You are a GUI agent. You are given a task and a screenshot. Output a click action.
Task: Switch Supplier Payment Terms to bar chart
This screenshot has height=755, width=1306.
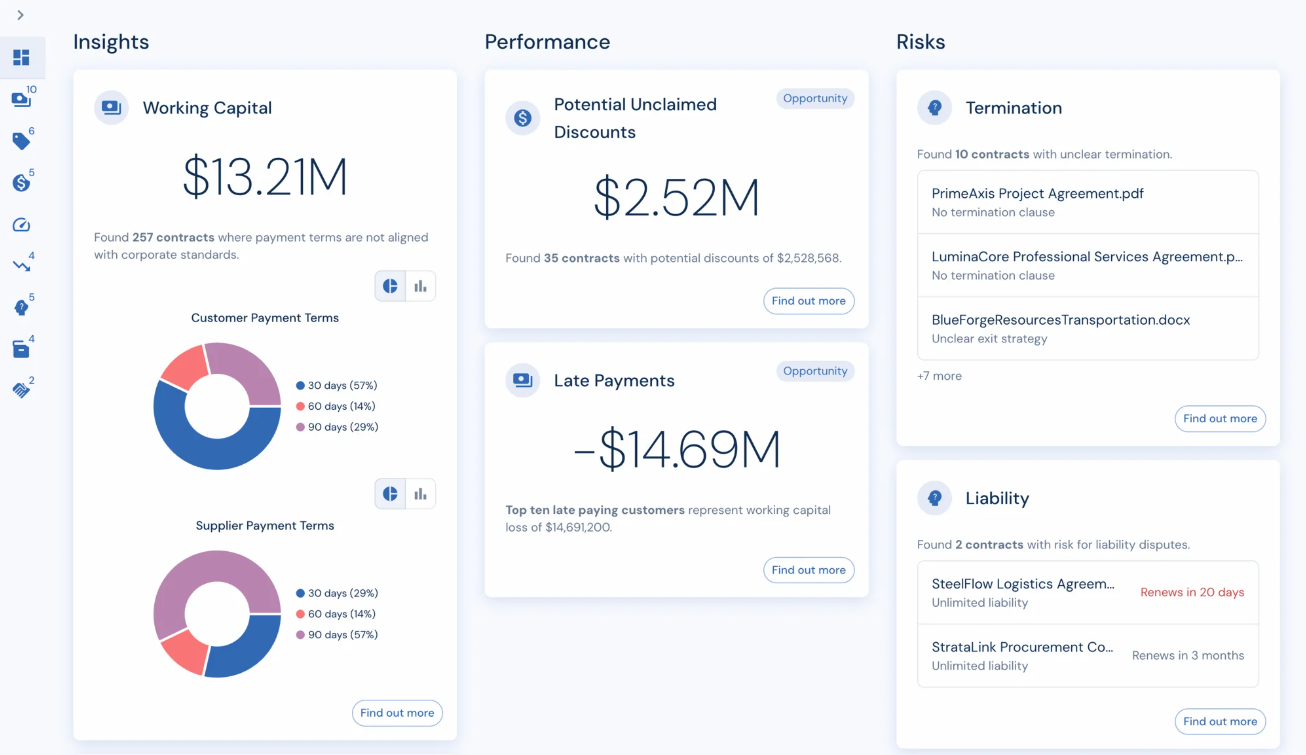(421, 494)
